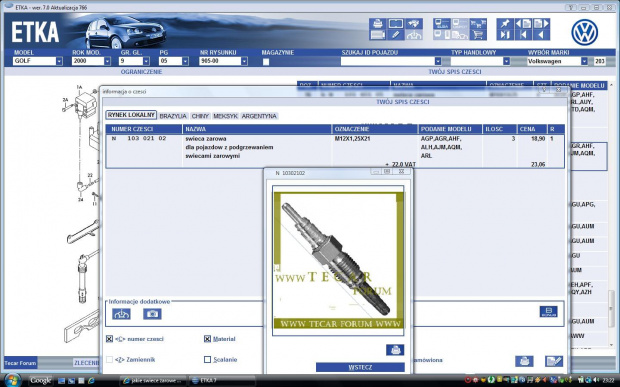The height and width of the screenshot is (387, 620).
Task: Click the camera icon under Informacje dodatkowe
Action: tap(152, 314)
